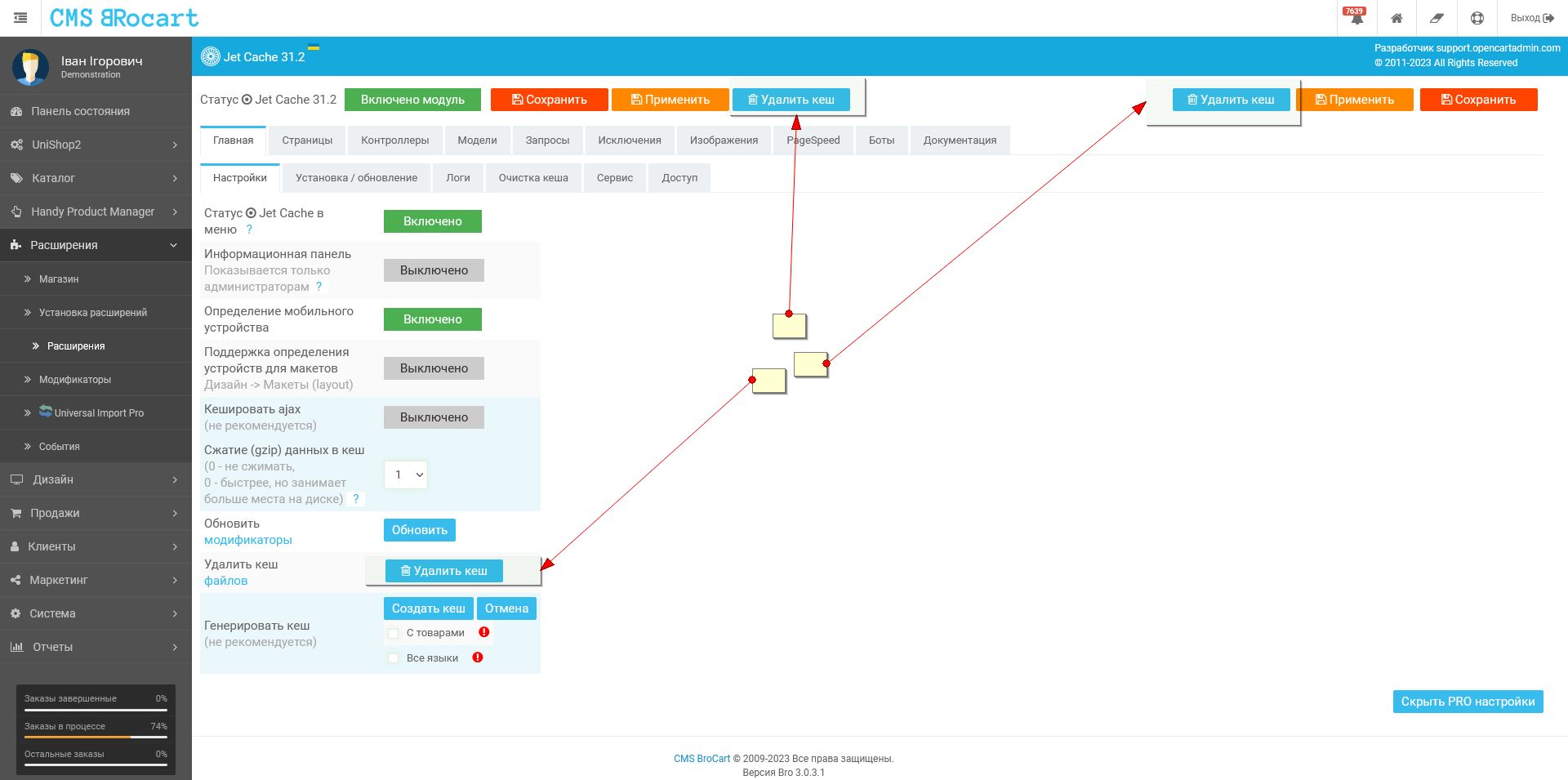Click the Система gear icon
The height and width of the screenshot is (780, 1568).
click(15, 613)
